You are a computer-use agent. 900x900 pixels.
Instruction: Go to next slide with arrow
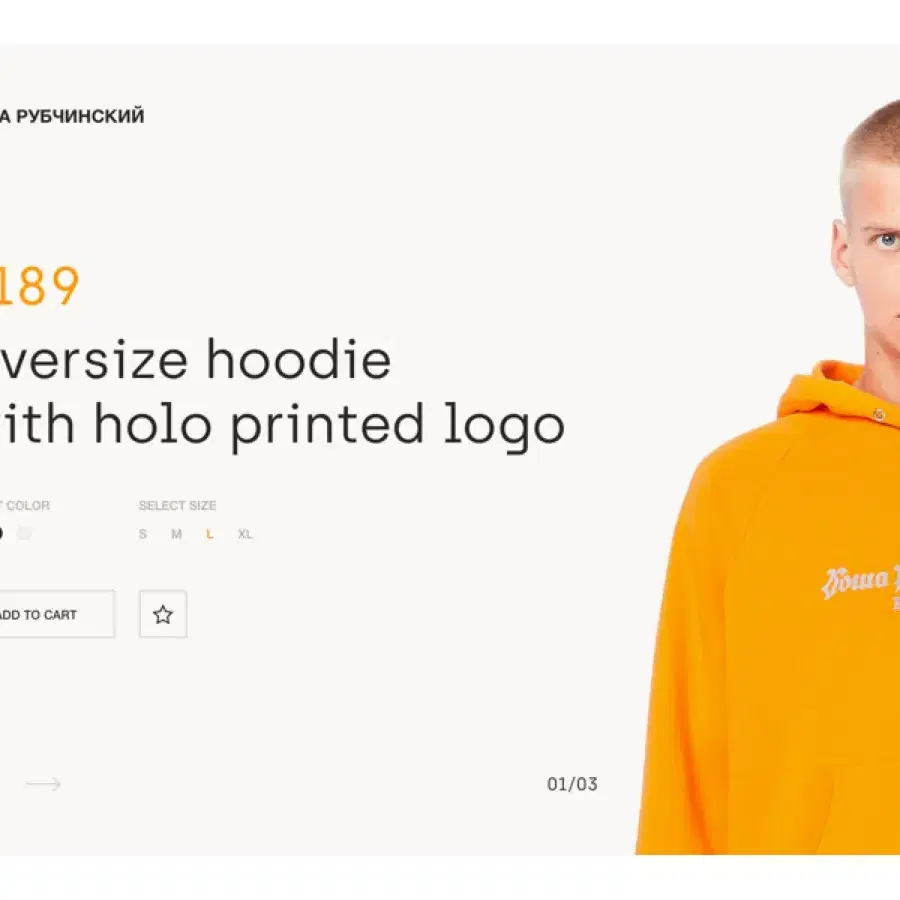[x=44, y=784]
